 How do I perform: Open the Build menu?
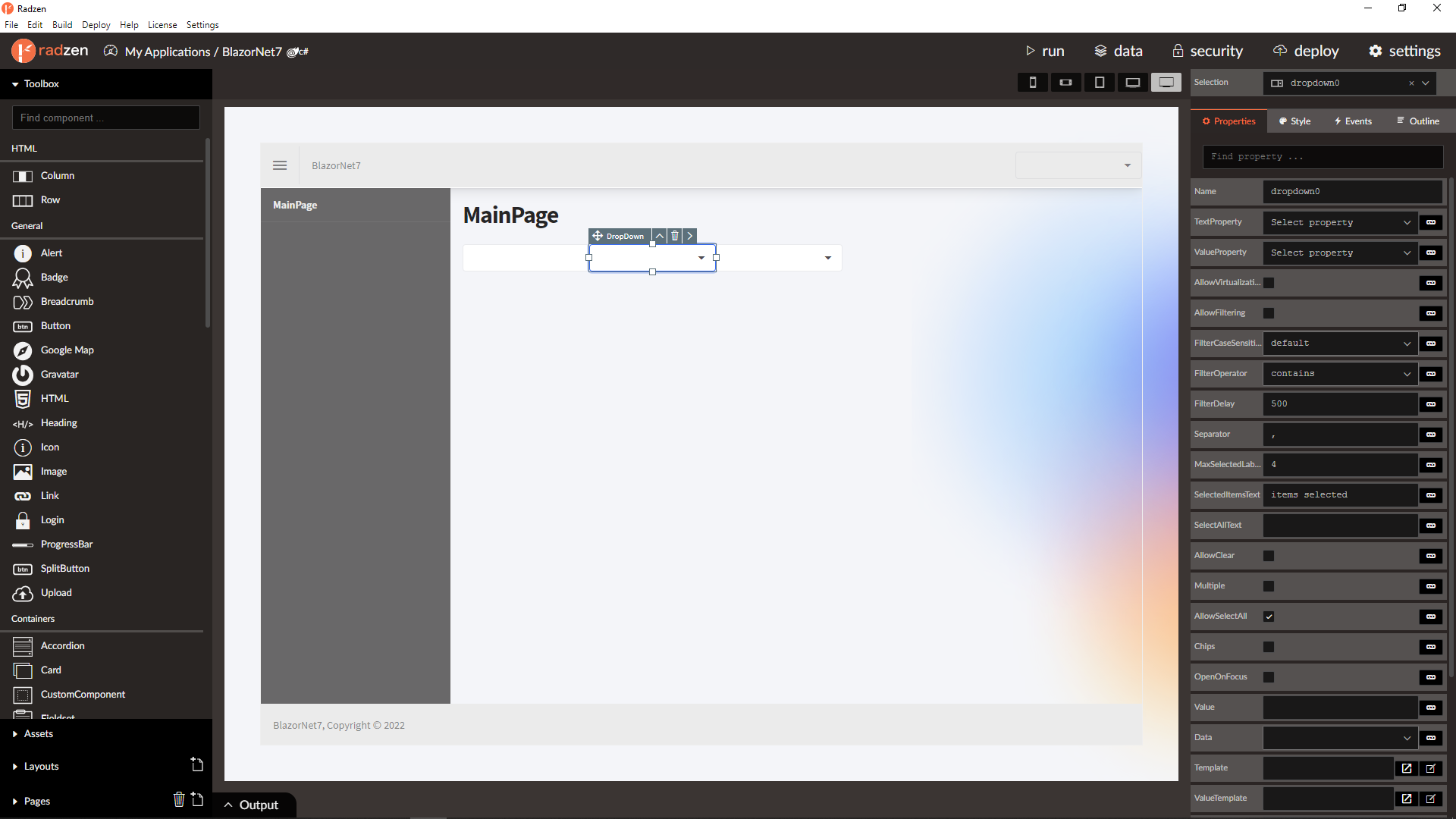(62, 24)
